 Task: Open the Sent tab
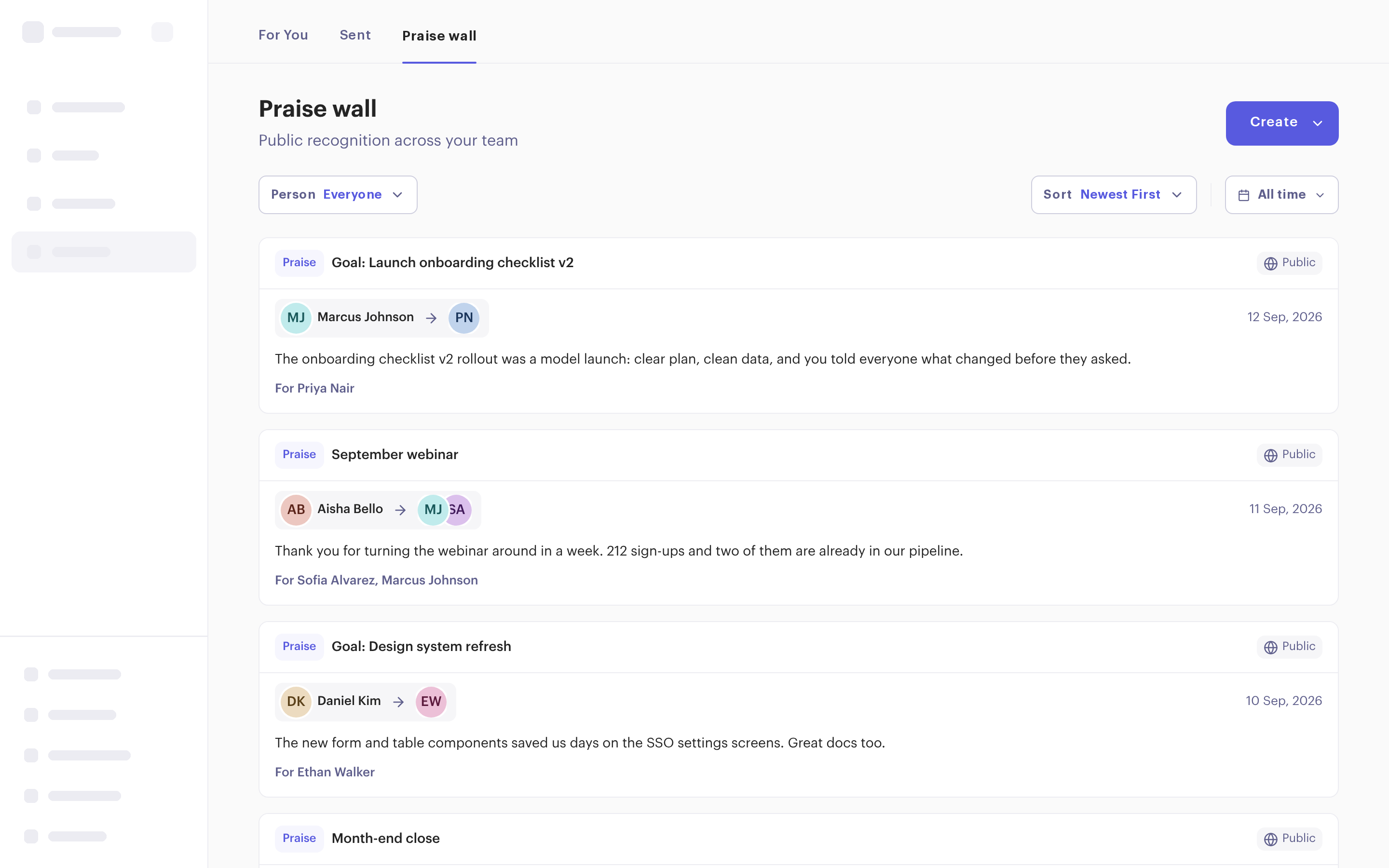(x=354, y=35)
